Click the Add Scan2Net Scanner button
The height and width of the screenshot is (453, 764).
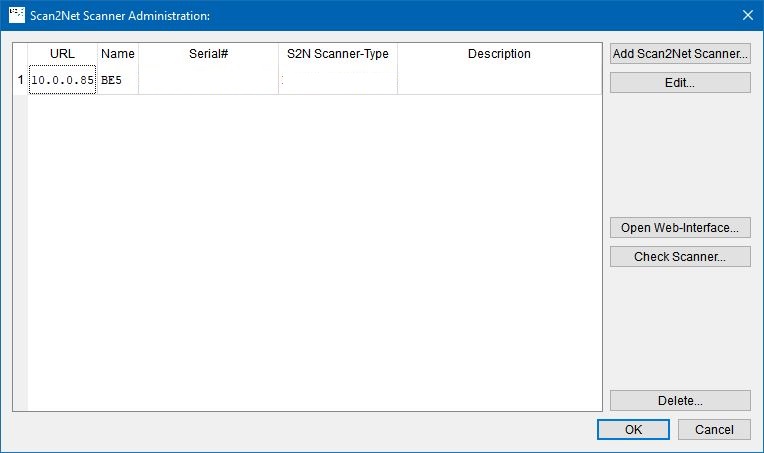pyautogui.click(x=680, y=54)
